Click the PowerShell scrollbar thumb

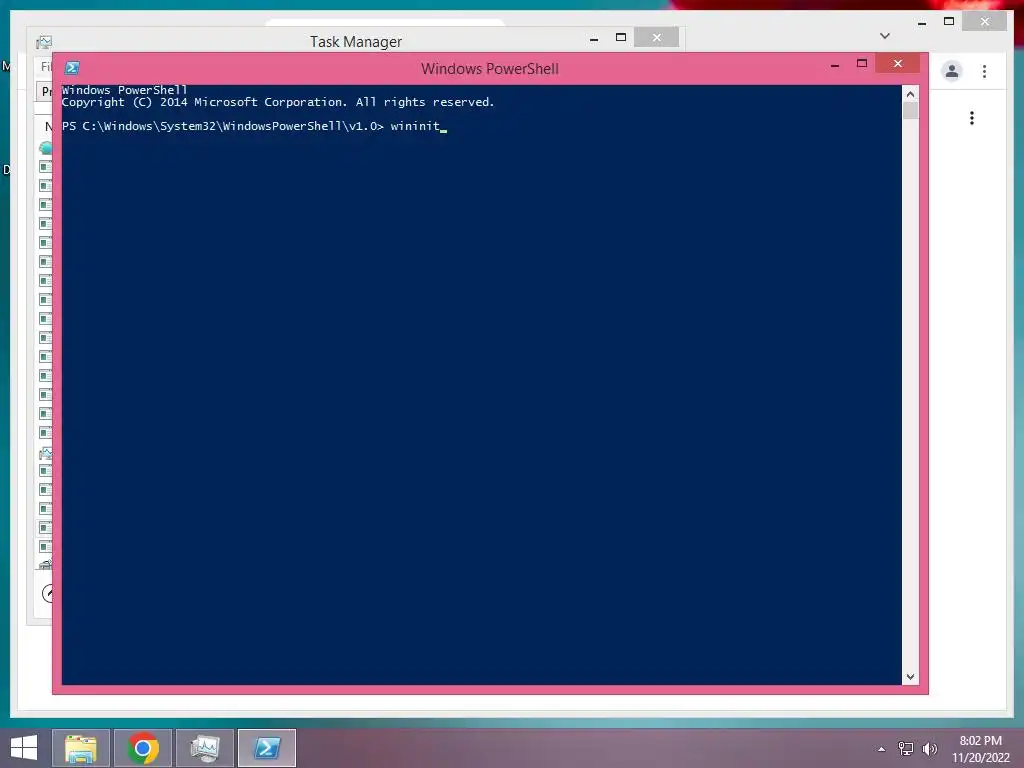coord(910,111)
